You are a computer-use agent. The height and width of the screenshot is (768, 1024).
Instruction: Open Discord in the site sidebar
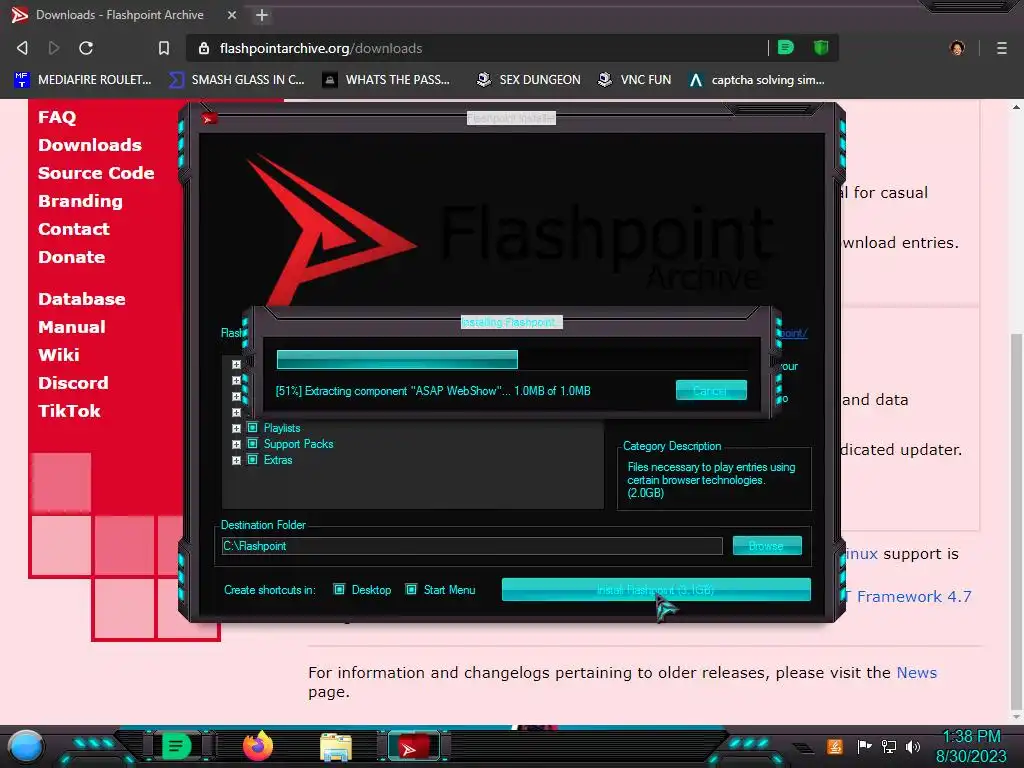[x=73, y=383]
